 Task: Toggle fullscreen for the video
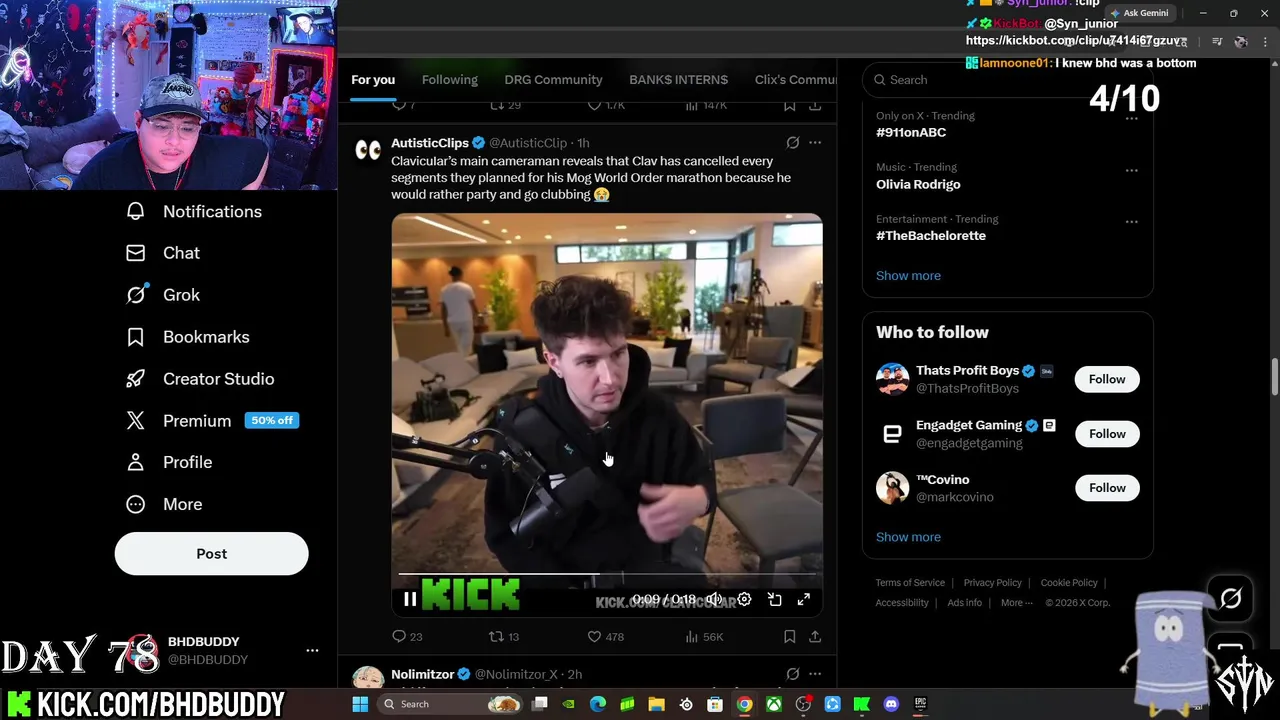803,599
